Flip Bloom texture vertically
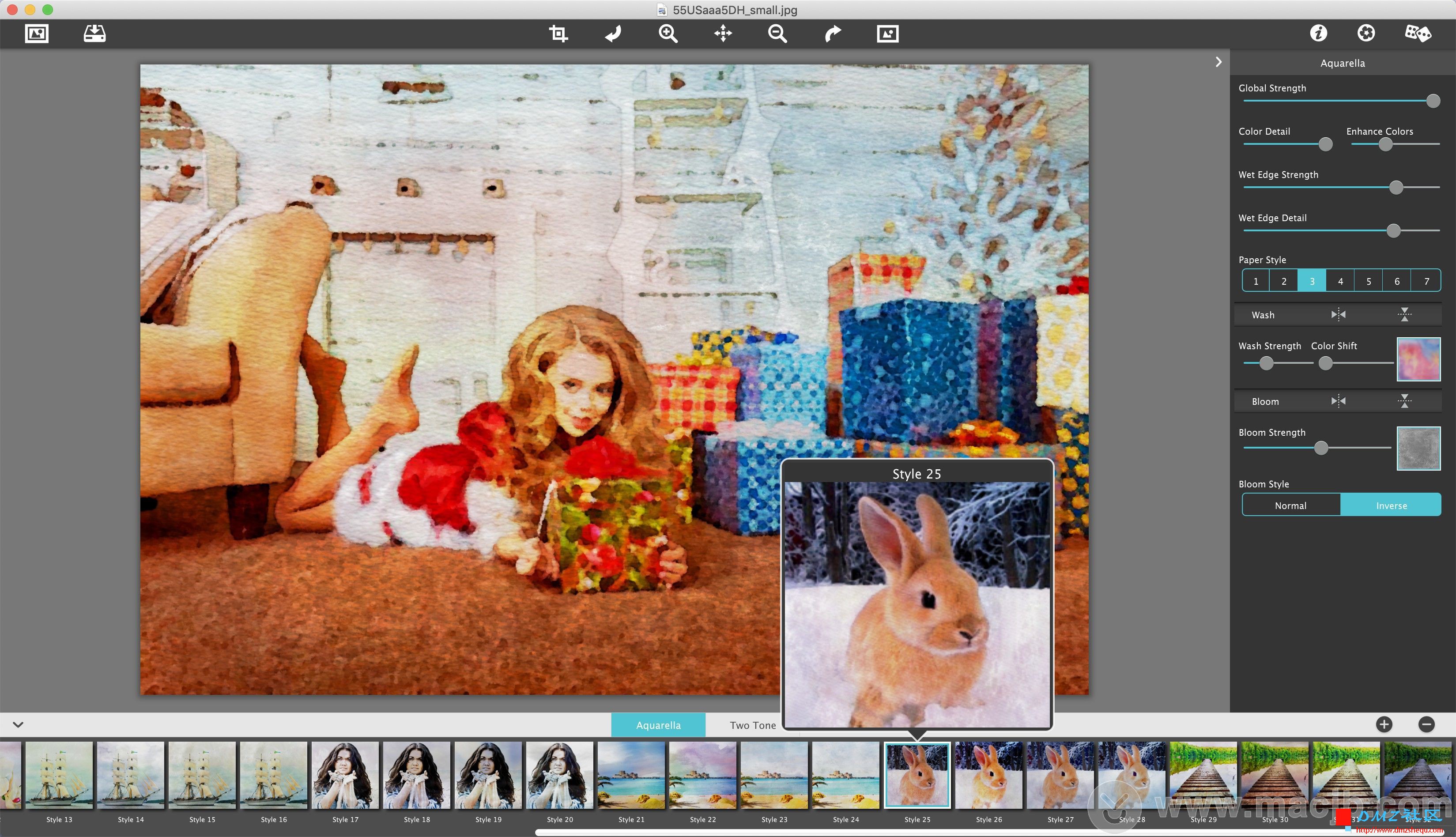 click(1404, 401)
